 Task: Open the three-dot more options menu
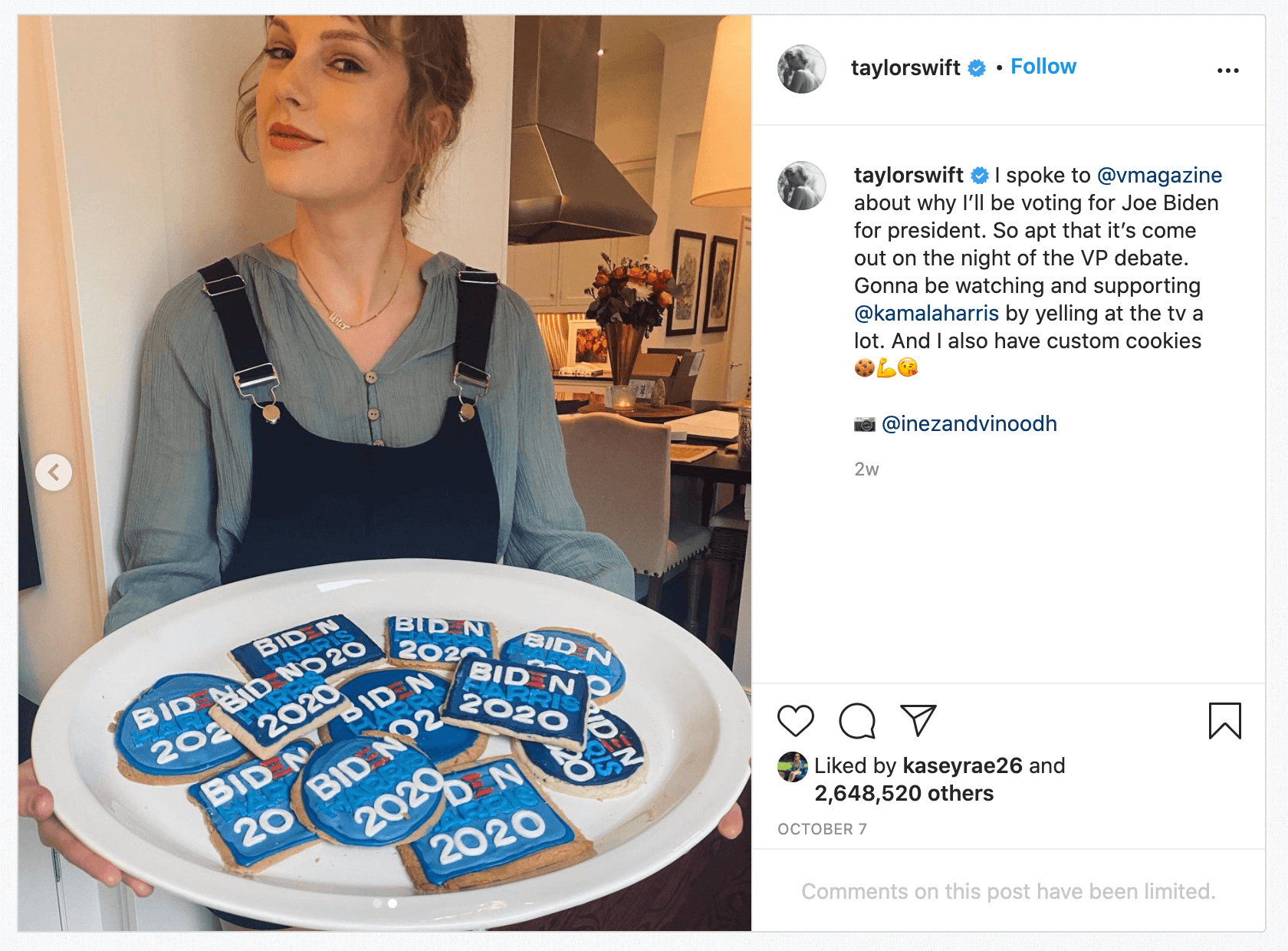1227,71
